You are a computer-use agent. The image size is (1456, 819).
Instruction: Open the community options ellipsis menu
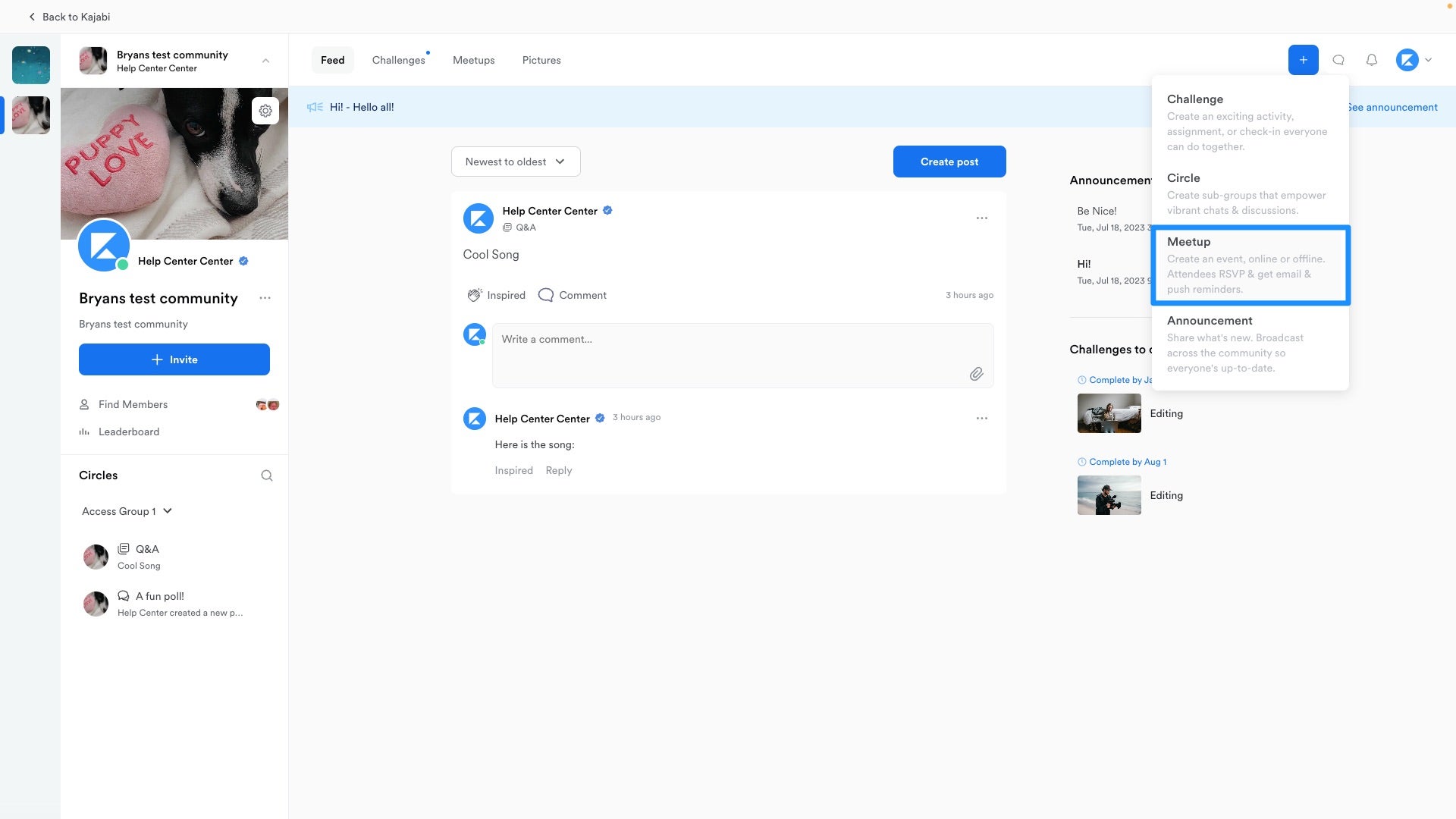point(265,298)
